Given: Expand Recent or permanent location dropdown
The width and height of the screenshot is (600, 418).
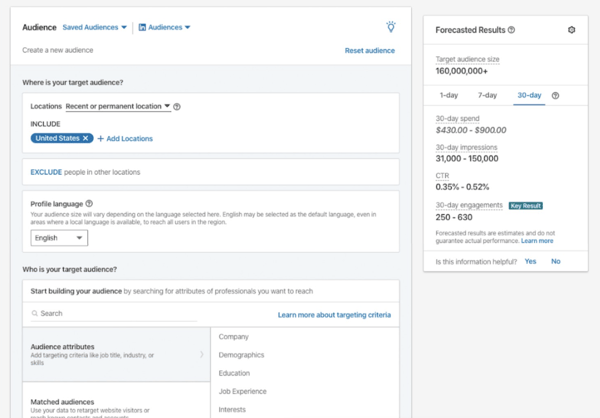Looking at the screenshot, I should click(118, 106).
